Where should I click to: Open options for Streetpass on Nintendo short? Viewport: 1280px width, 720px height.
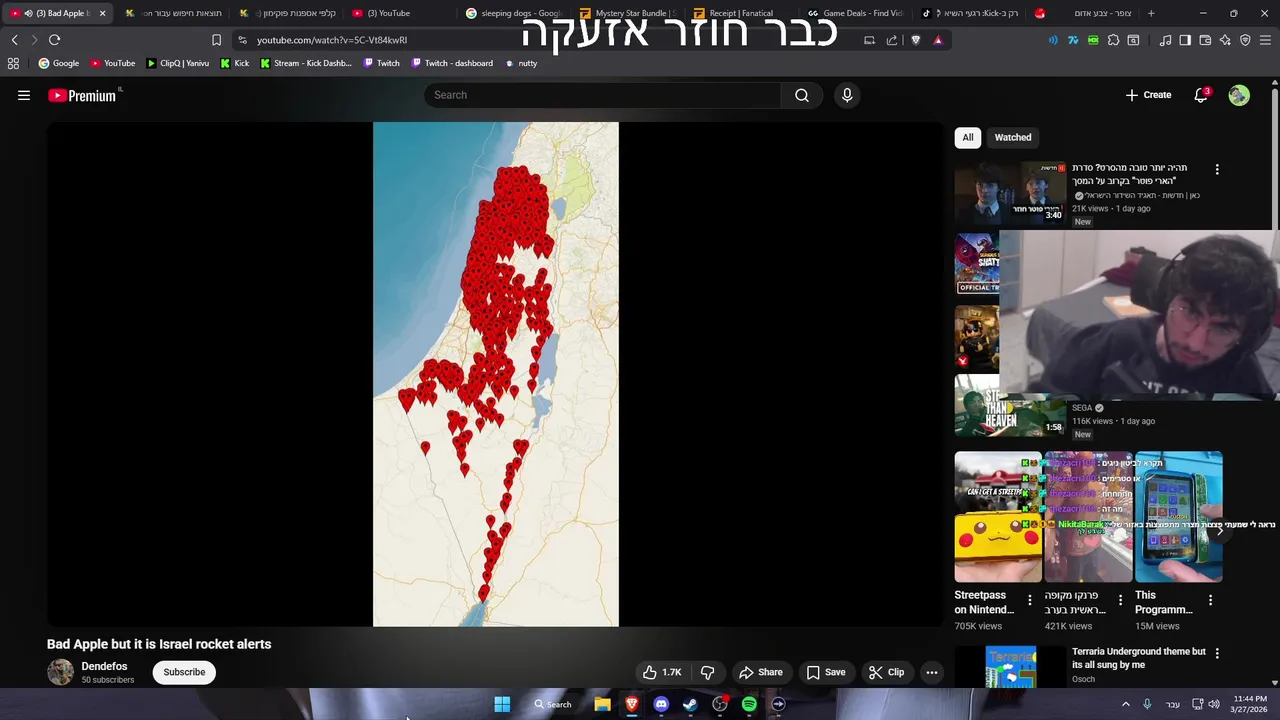tap(1030, 601)
